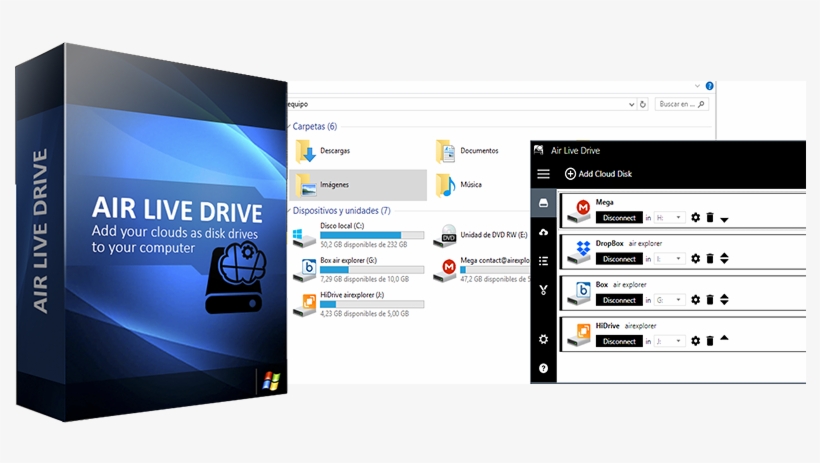Open drive letter dropdown for Box
Screen dimensions: 820x463
point(669,300)
